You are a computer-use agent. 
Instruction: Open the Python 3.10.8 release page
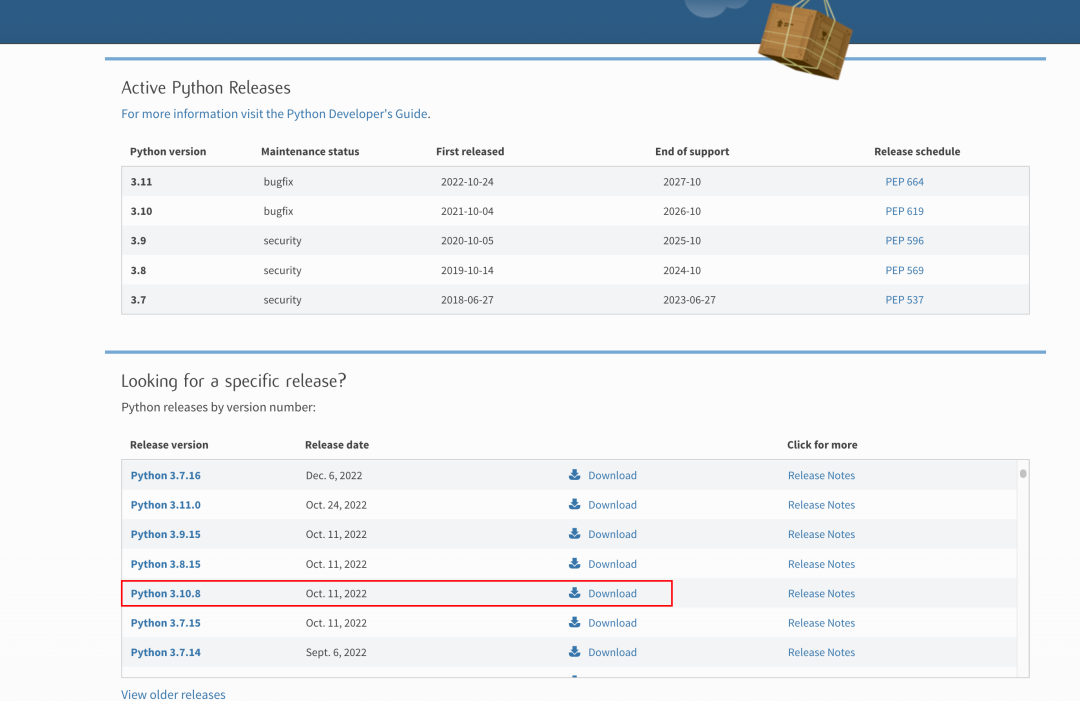tap(165, 594)
